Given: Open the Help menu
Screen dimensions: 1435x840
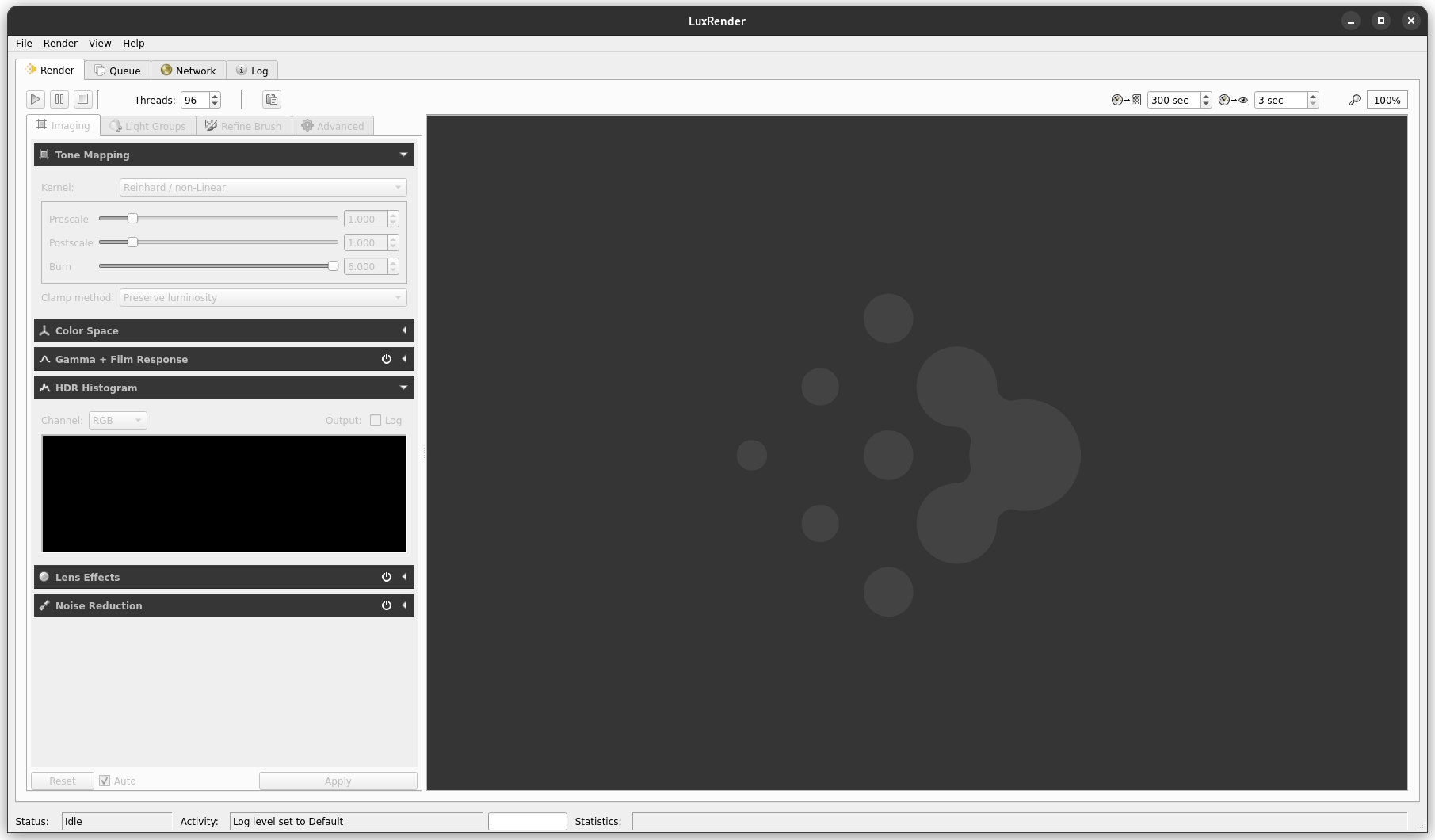Looking at the screenshot, I should click(x=133, y=43).
